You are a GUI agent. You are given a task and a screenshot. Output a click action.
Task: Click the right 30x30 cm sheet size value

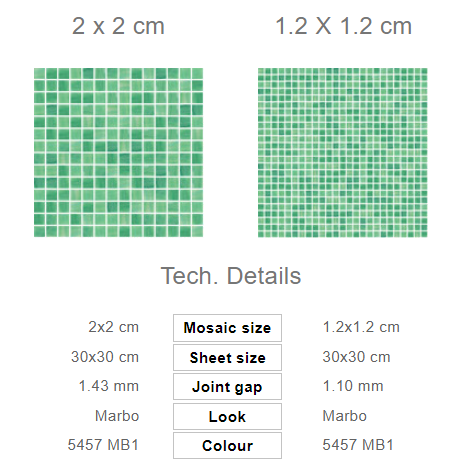(356, 357)
